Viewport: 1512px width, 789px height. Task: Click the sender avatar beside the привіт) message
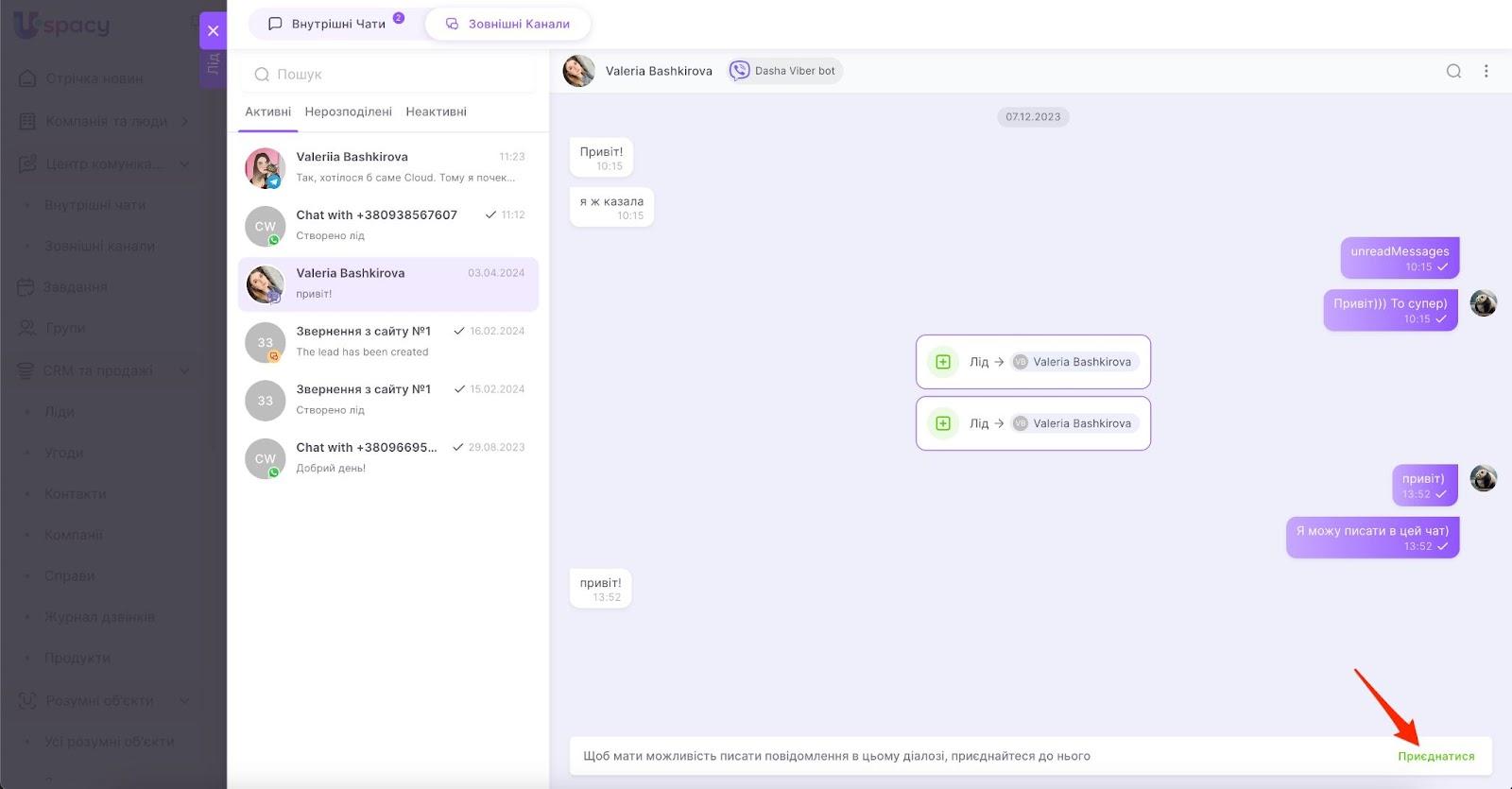(1484, 478)
